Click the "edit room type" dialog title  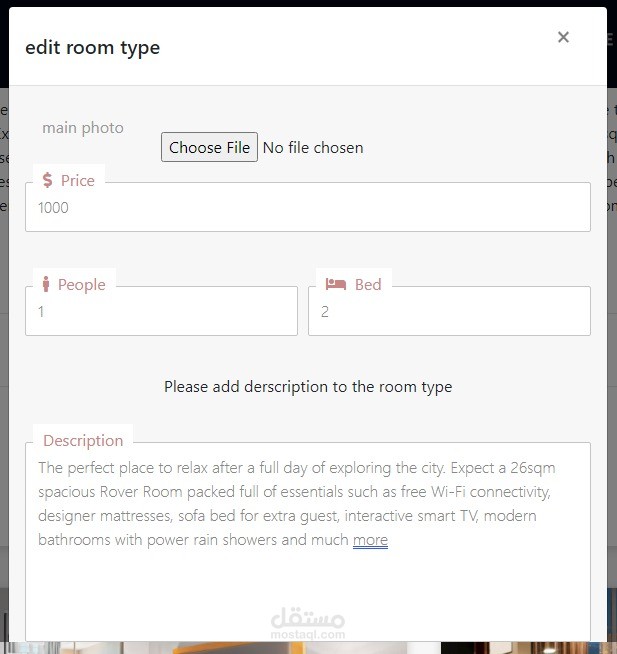pyautogui.click(x=92, y=47)
